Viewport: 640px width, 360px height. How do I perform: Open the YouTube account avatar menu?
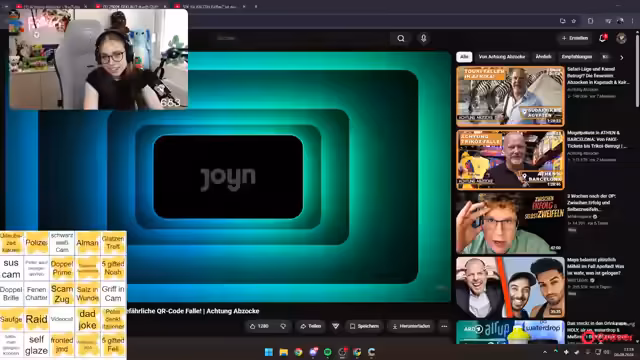coord(621,38)
